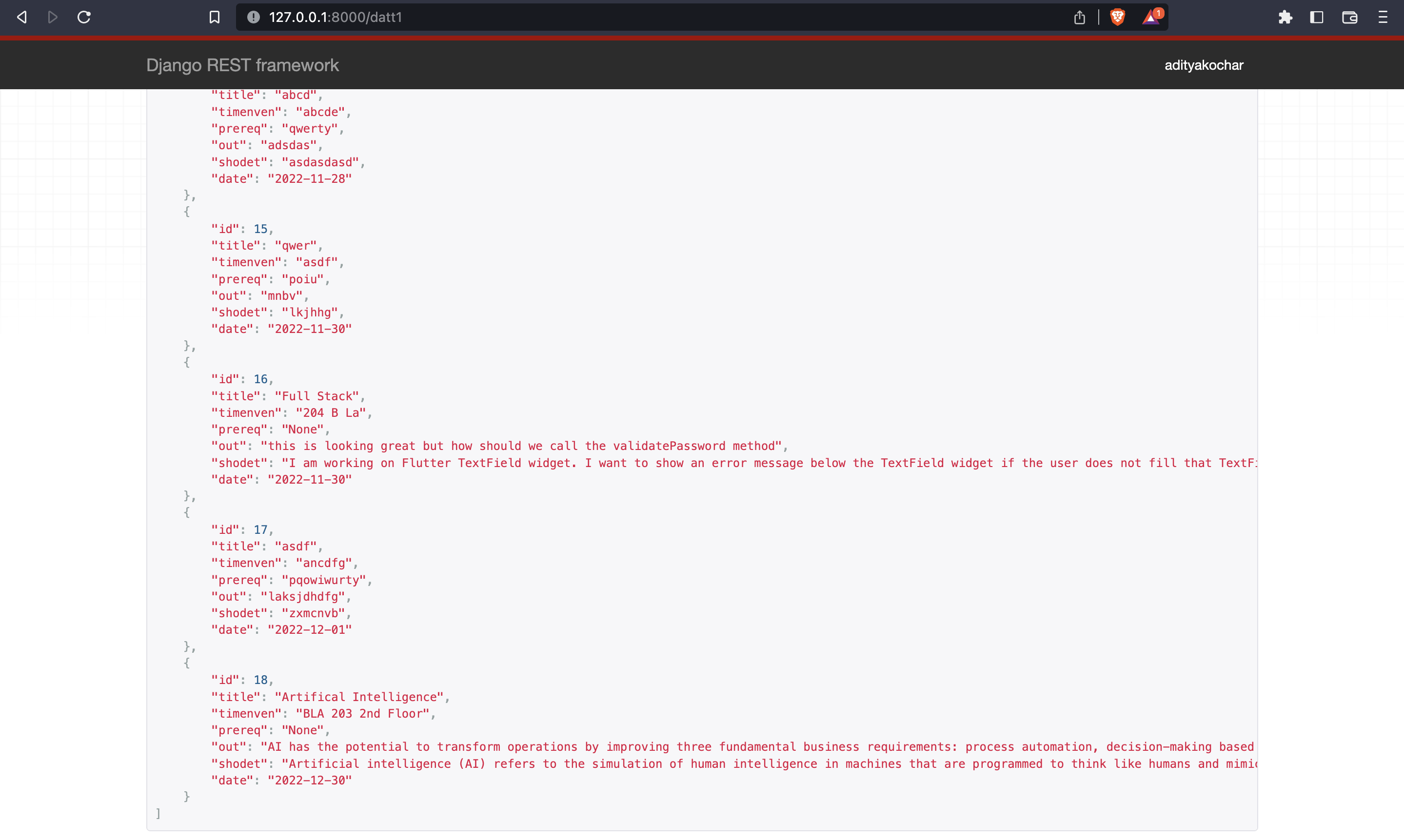Click the out "laksjdhdfg" value
This screenshot has height=840, width=1404.
click(303, 597)
